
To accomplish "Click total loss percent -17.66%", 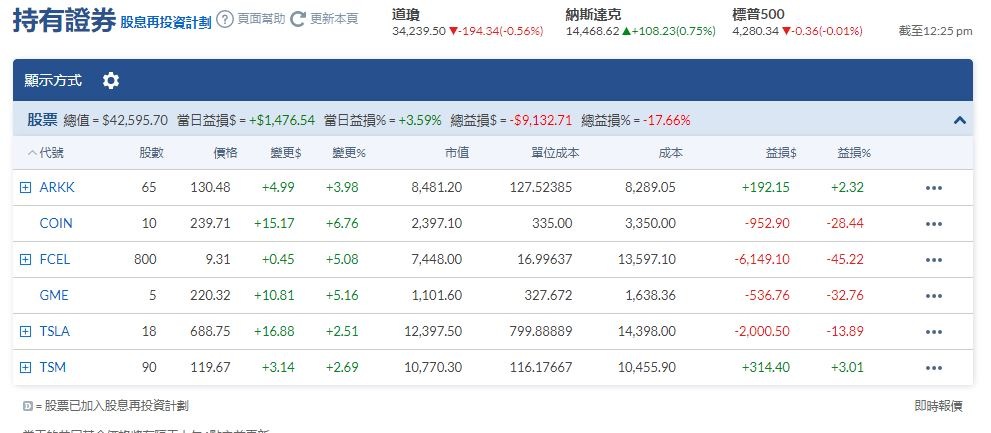I will (666, 120).
